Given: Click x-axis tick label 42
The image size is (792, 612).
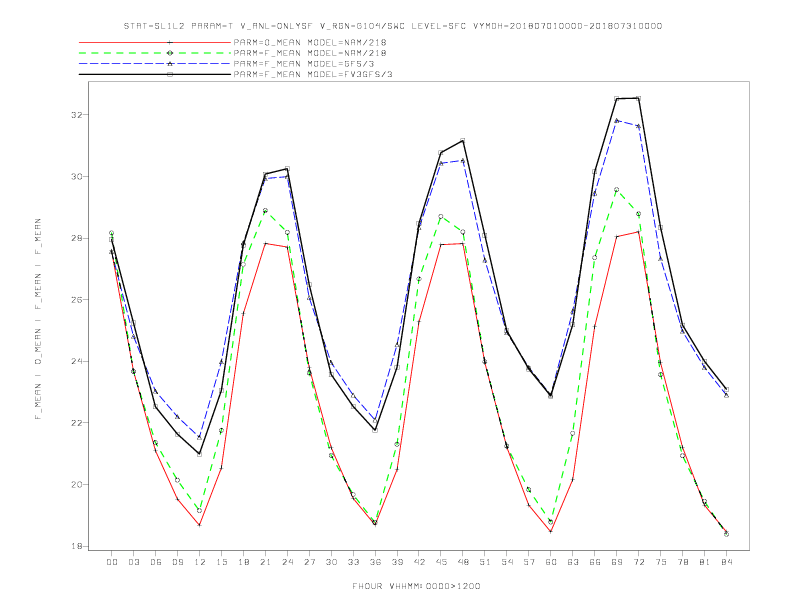Looking at the screenshot, I should pyautogui.click(x=419, y=562).
